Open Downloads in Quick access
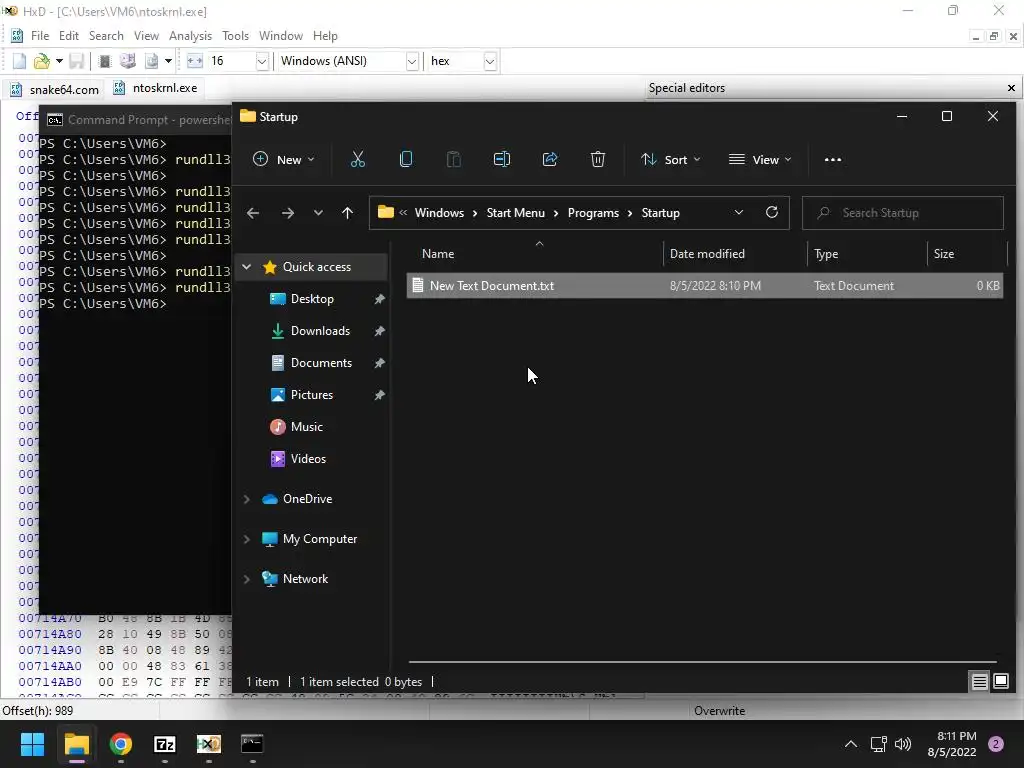The height and width of the screenshot is (768, 1024). pos(320,331)
